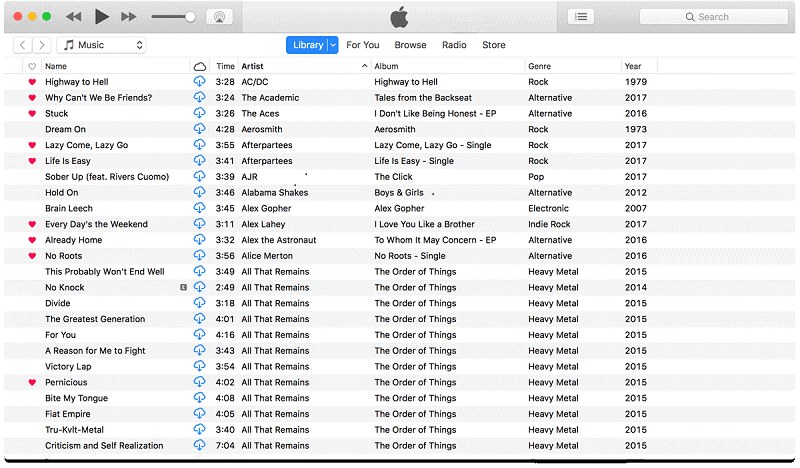The height and width of the screenshot is (468, 800).
Task: Select the artist Alabama Shakes
Action: [x=274, y=192]
